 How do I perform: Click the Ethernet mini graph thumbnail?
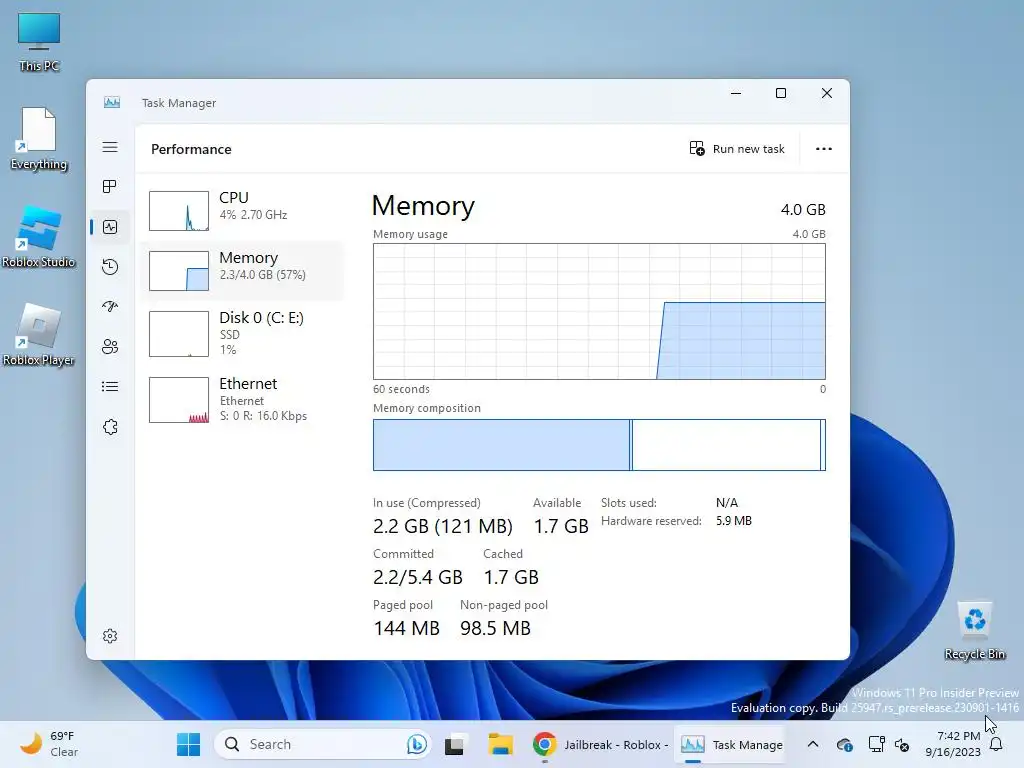(x=179, y=400)
